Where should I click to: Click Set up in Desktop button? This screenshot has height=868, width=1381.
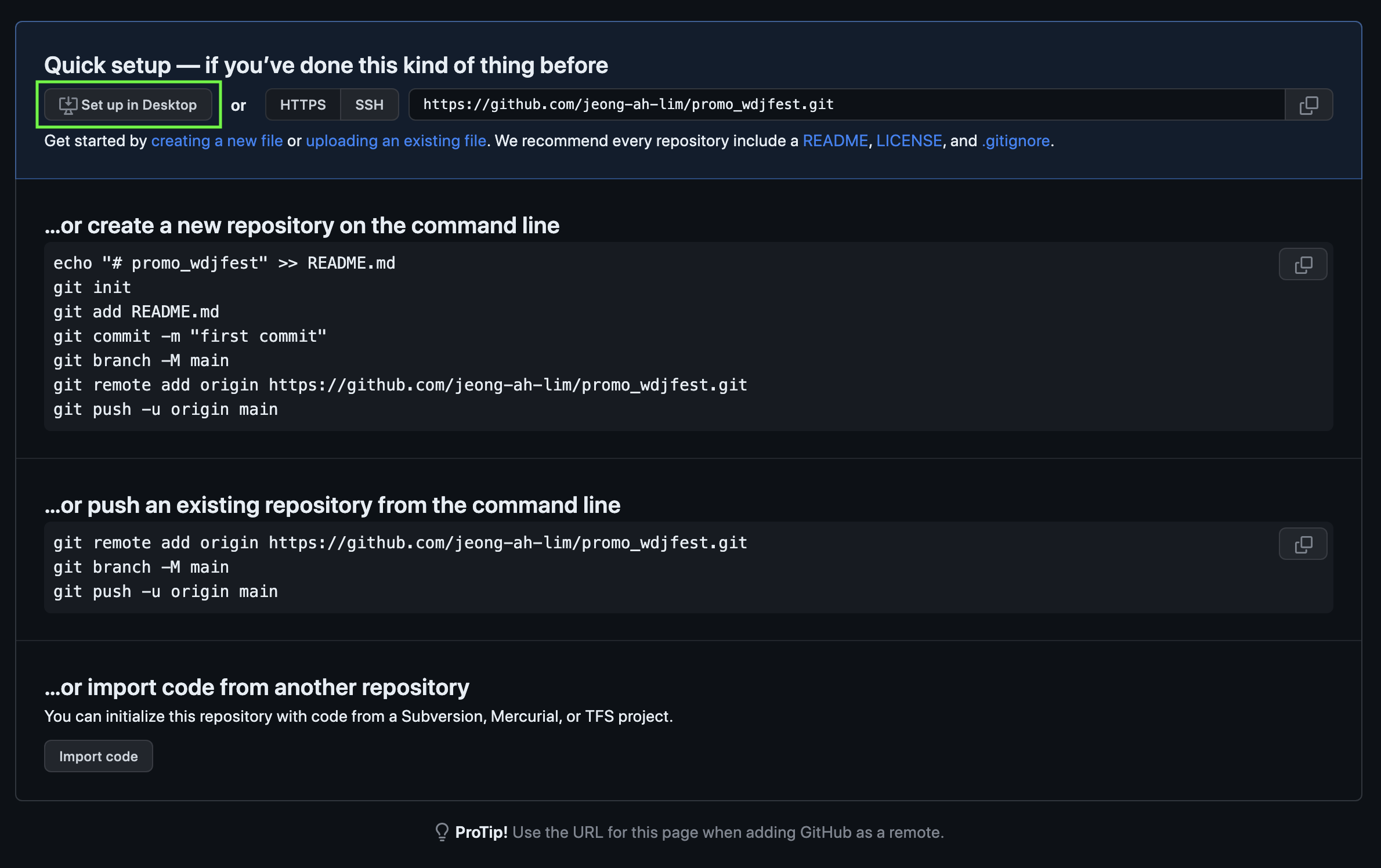[x=128, y=104]
